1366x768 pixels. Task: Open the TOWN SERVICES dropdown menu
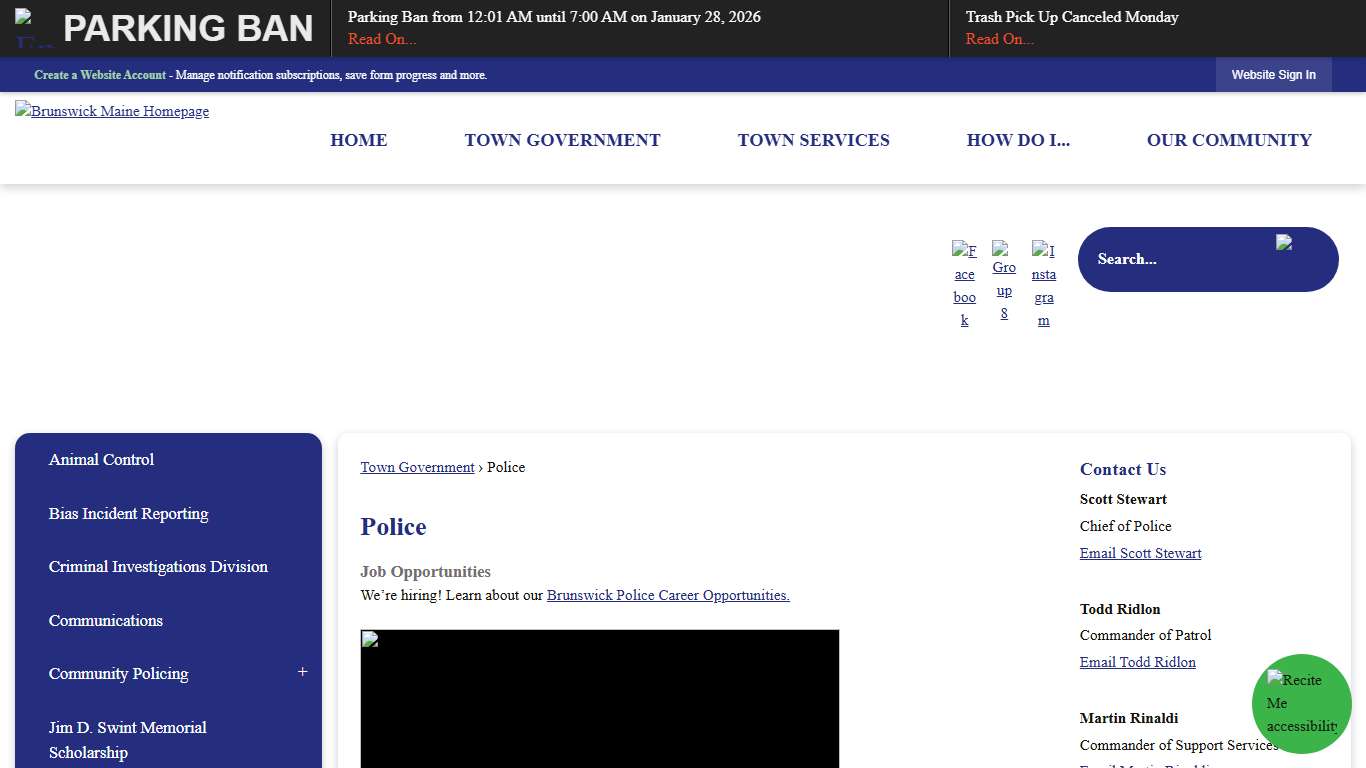(x=813, y=140)
